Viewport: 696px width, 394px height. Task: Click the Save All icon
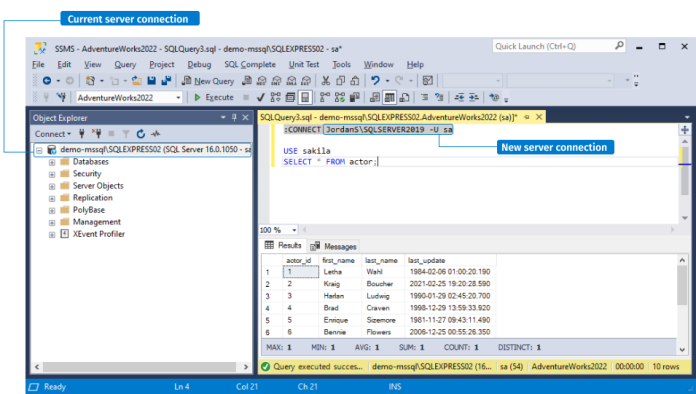(166, 81)
